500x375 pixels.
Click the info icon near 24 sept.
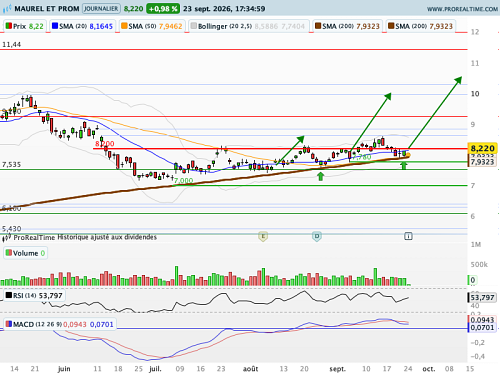tap(408, 236)
